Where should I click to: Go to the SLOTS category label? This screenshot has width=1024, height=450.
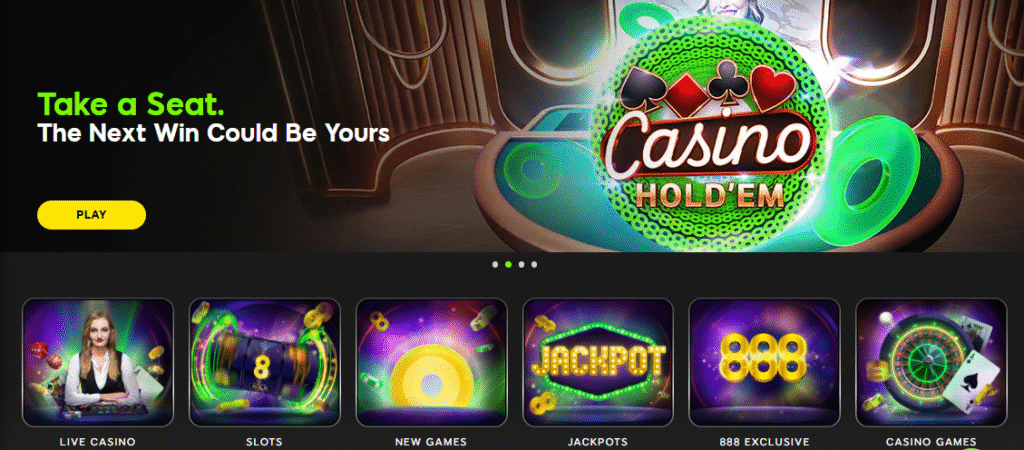point(264,442)
